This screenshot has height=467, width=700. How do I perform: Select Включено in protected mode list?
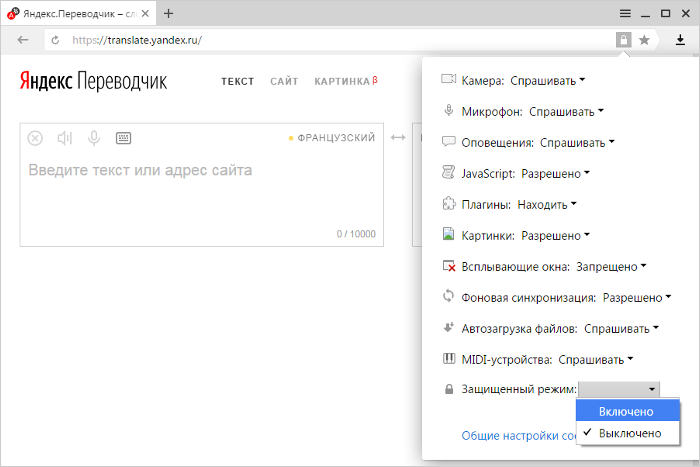click(x=628, y=411)
